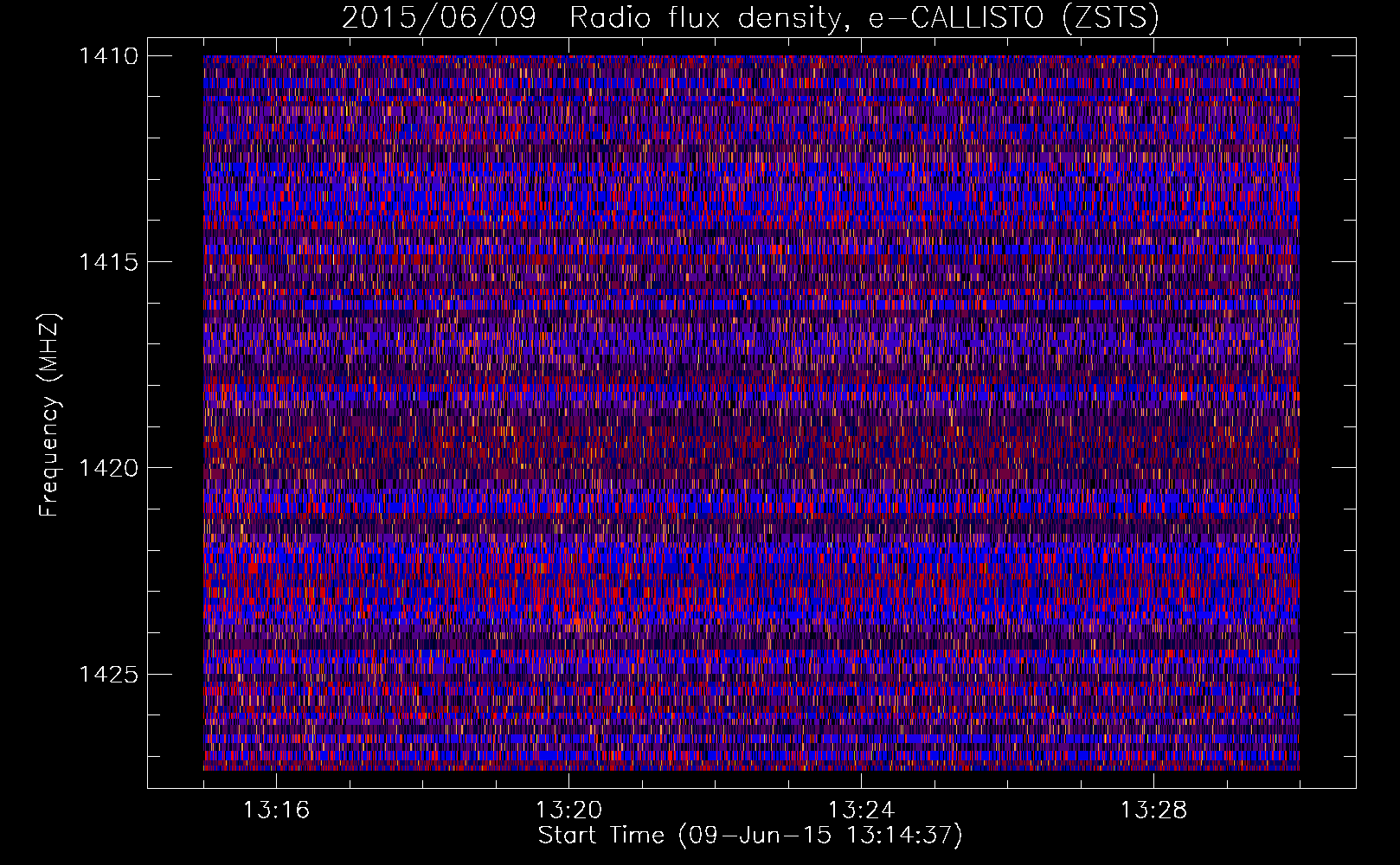Select the 1425 frequency tick label
Screen dimensions: 1400x865
point(109,674)
